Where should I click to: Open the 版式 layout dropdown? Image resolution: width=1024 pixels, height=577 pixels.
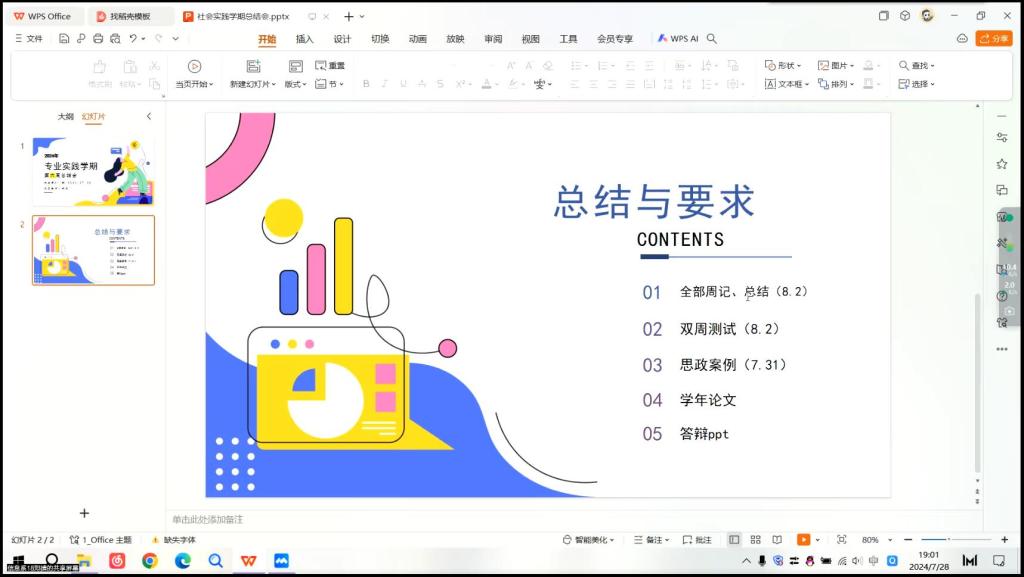295,85
